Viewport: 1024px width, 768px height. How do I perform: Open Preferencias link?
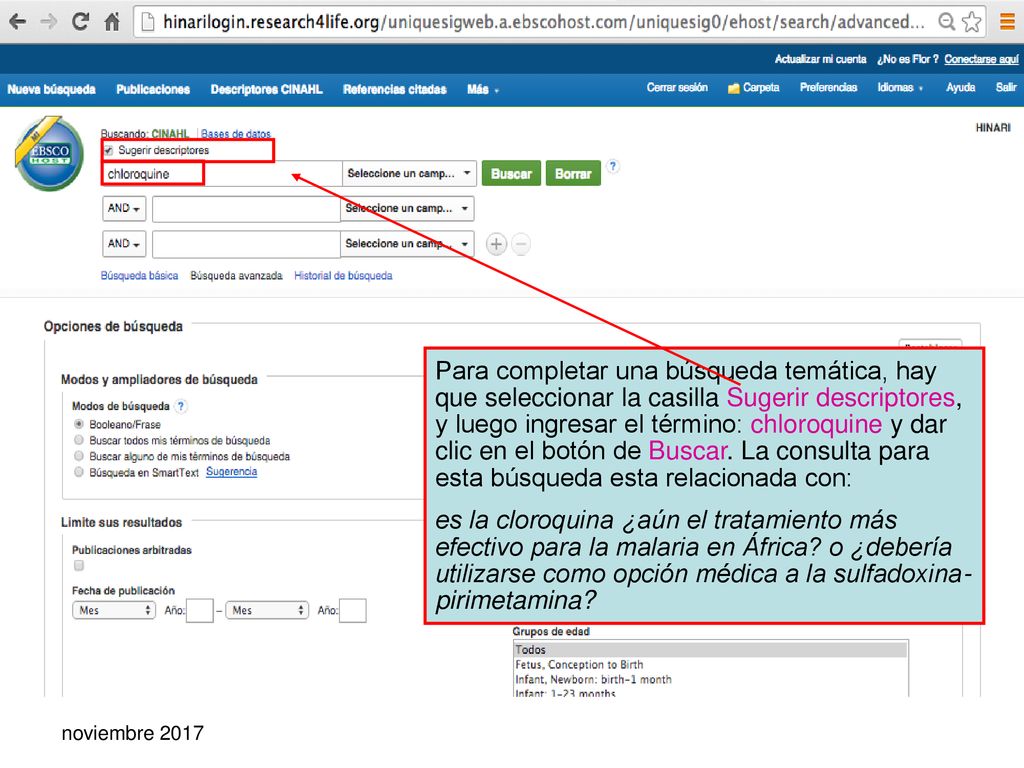[x=828, y=88]
